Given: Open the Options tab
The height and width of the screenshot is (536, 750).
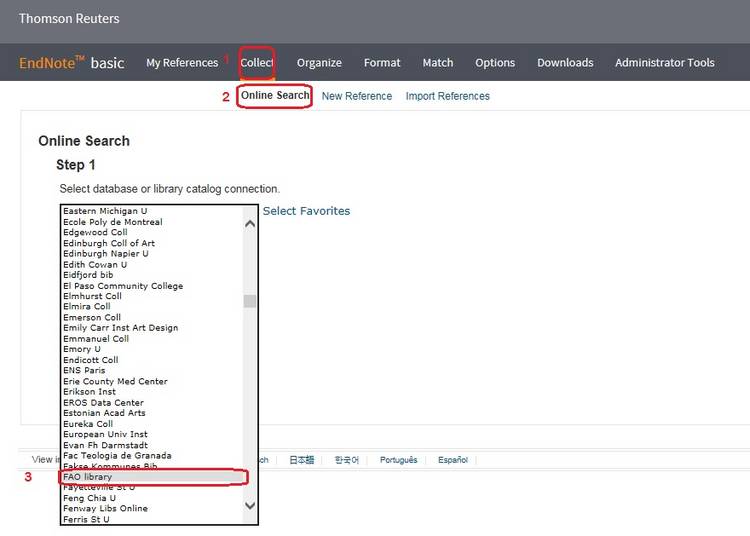Looking at the screenshot, I should coord(495,63).
